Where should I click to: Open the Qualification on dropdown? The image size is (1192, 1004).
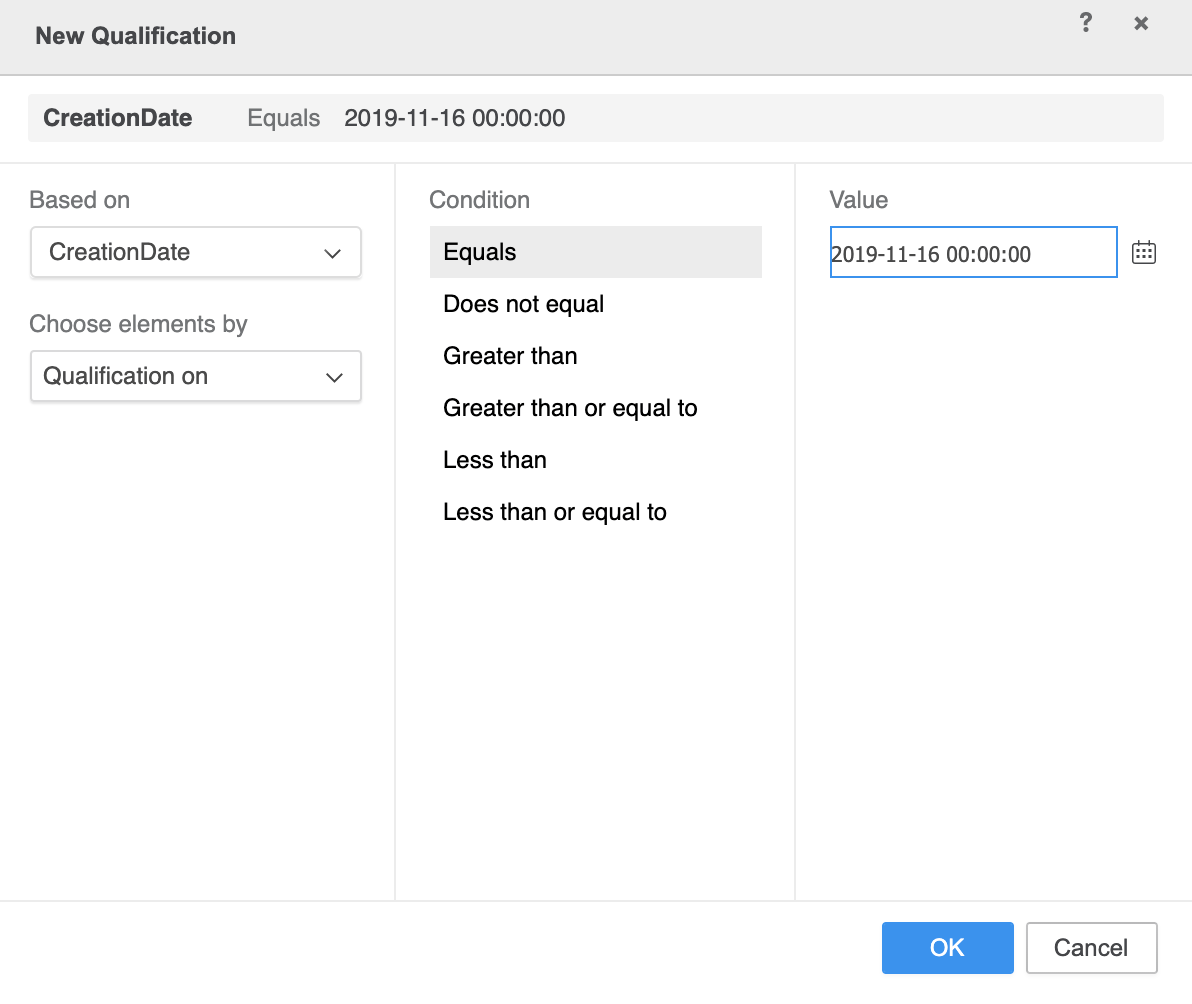(195, 377)
